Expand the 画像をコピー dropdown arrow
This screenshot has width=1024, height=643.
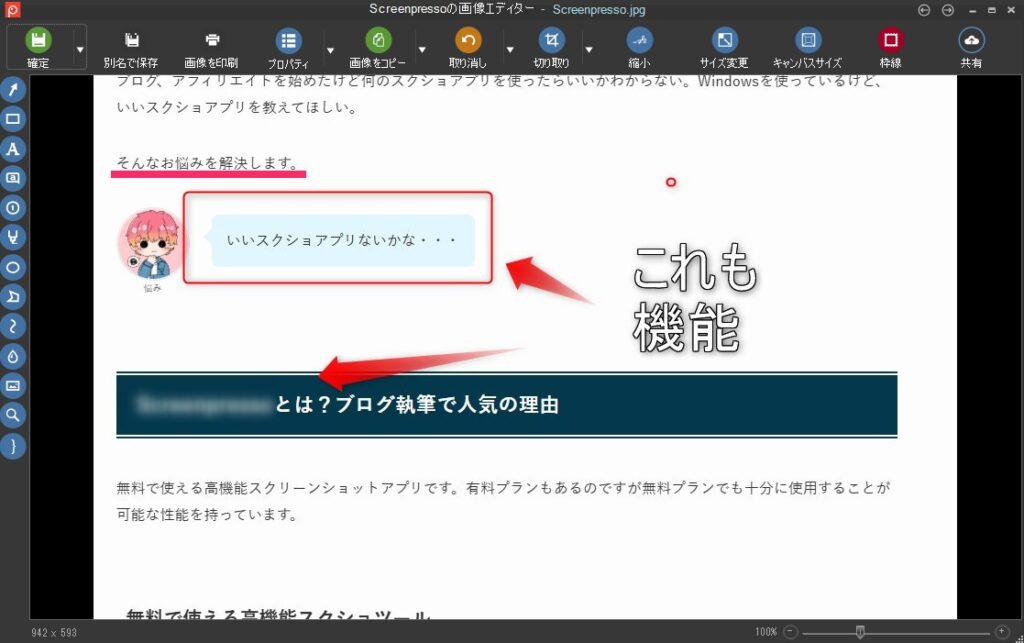421,48
